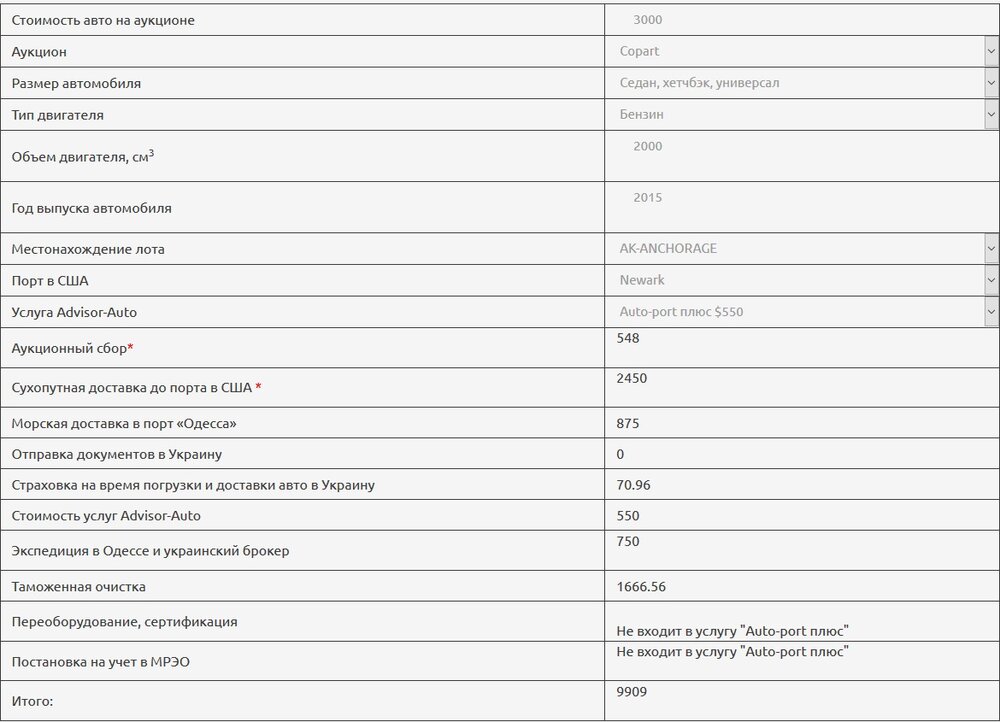Click the Постановка на учет в МРЭО label

[x=100, y=662]
